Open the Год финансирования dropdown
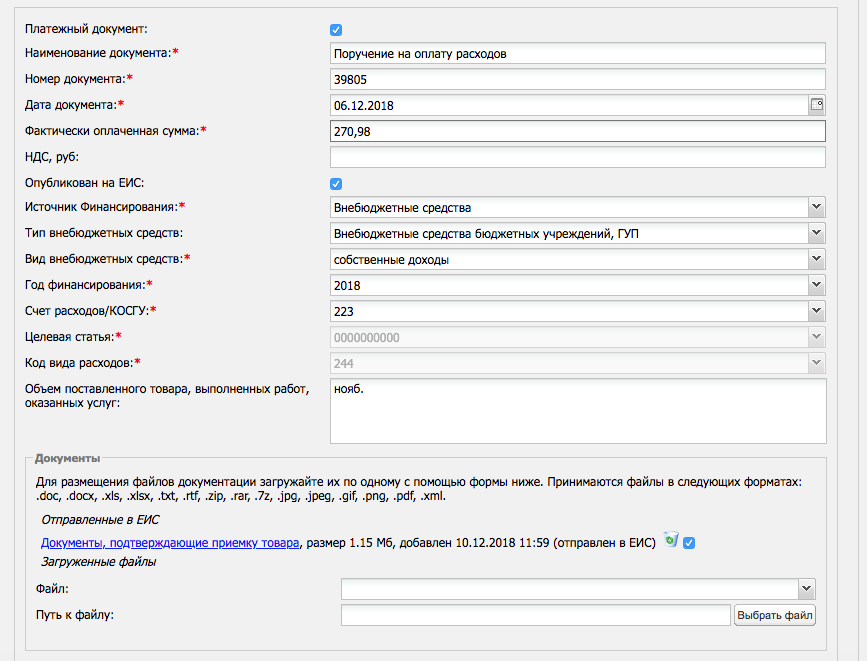 click(816, 285)
